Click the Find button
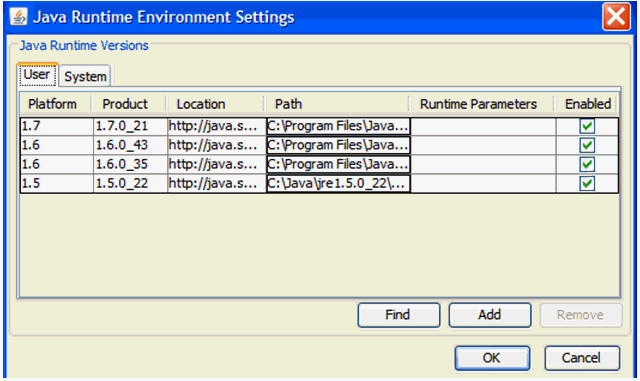 (x=398, y=315)
